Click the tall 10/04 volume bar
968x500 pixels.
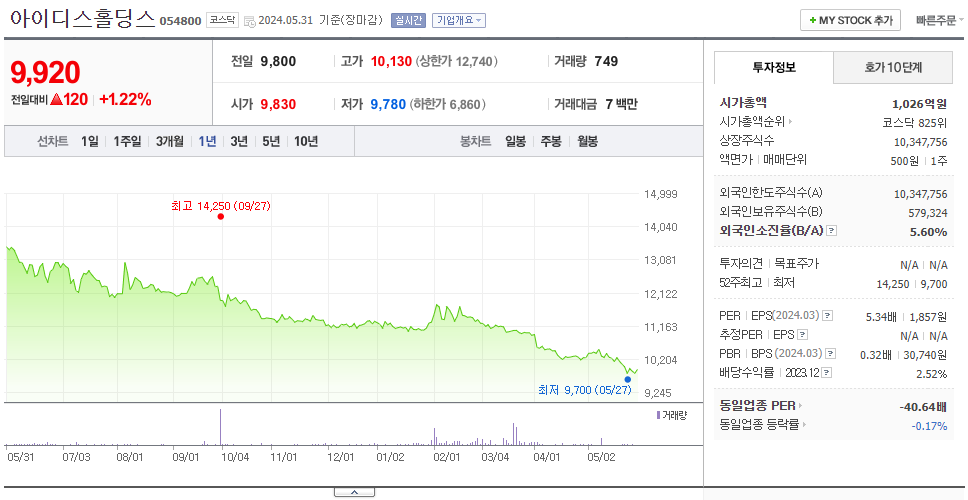pyautogui.click(x=220, y=427)
